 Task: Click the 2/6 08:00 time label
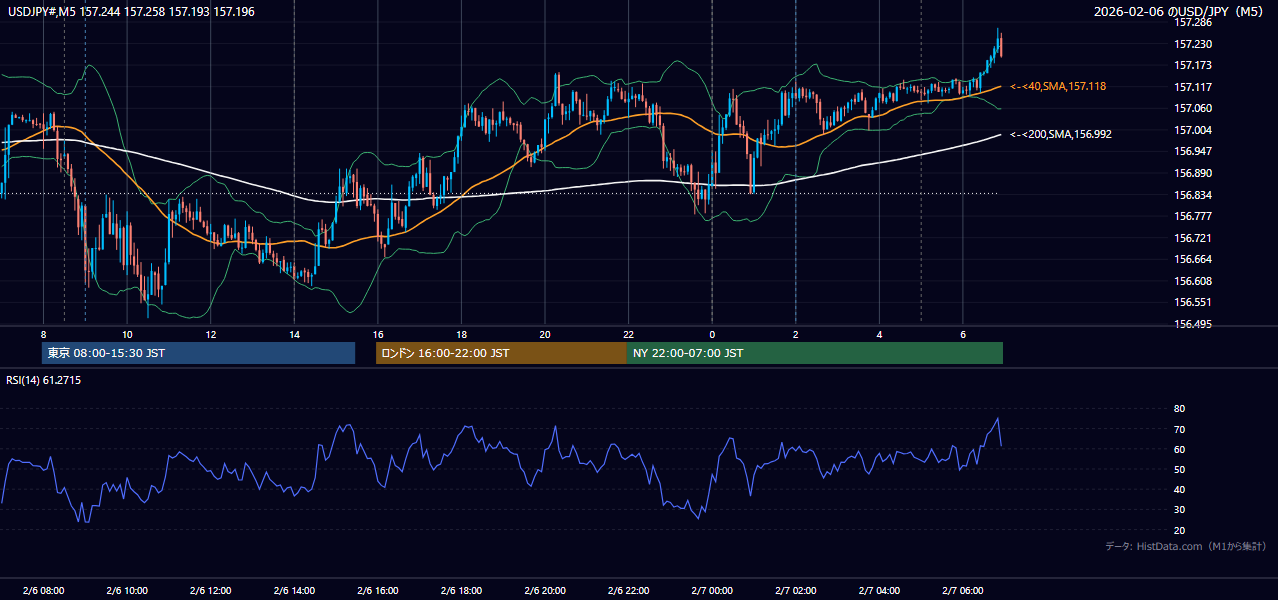coord(43,590)
